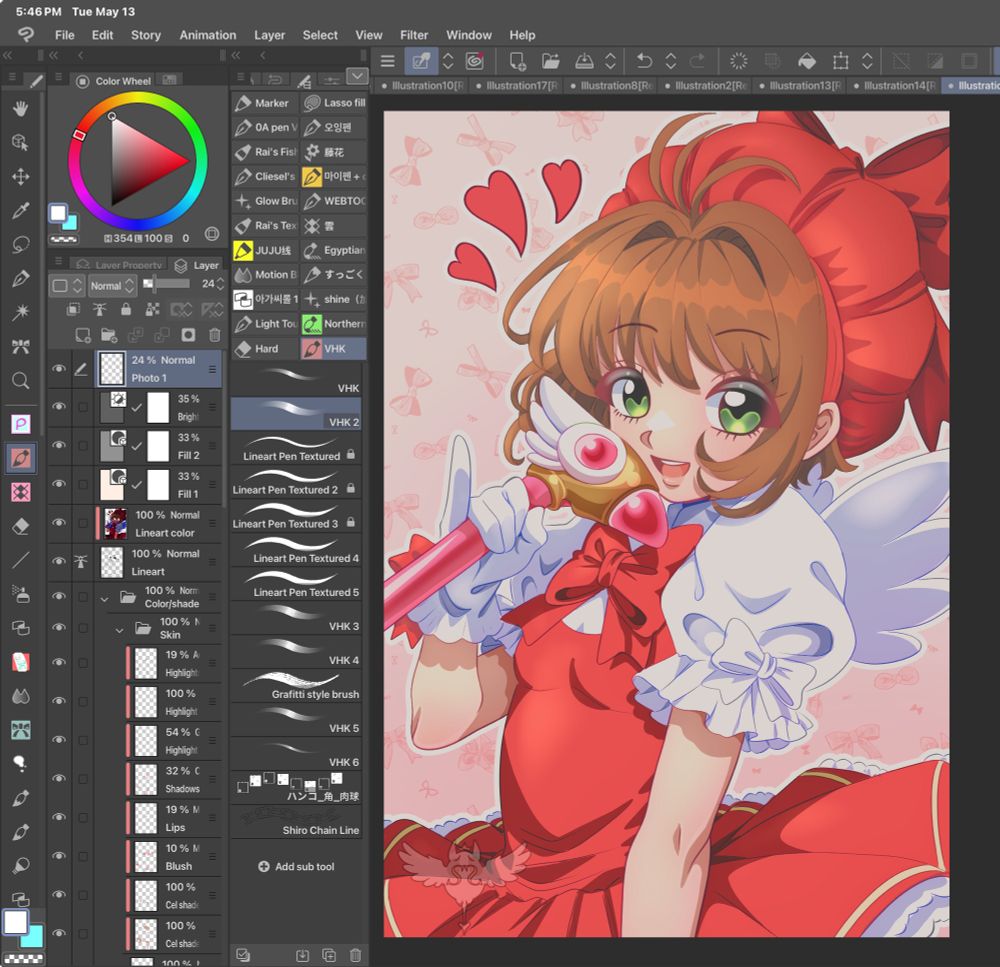Hide the Photo 1 layer
This screenshot has height=967, width=1000.
(59, 369)
